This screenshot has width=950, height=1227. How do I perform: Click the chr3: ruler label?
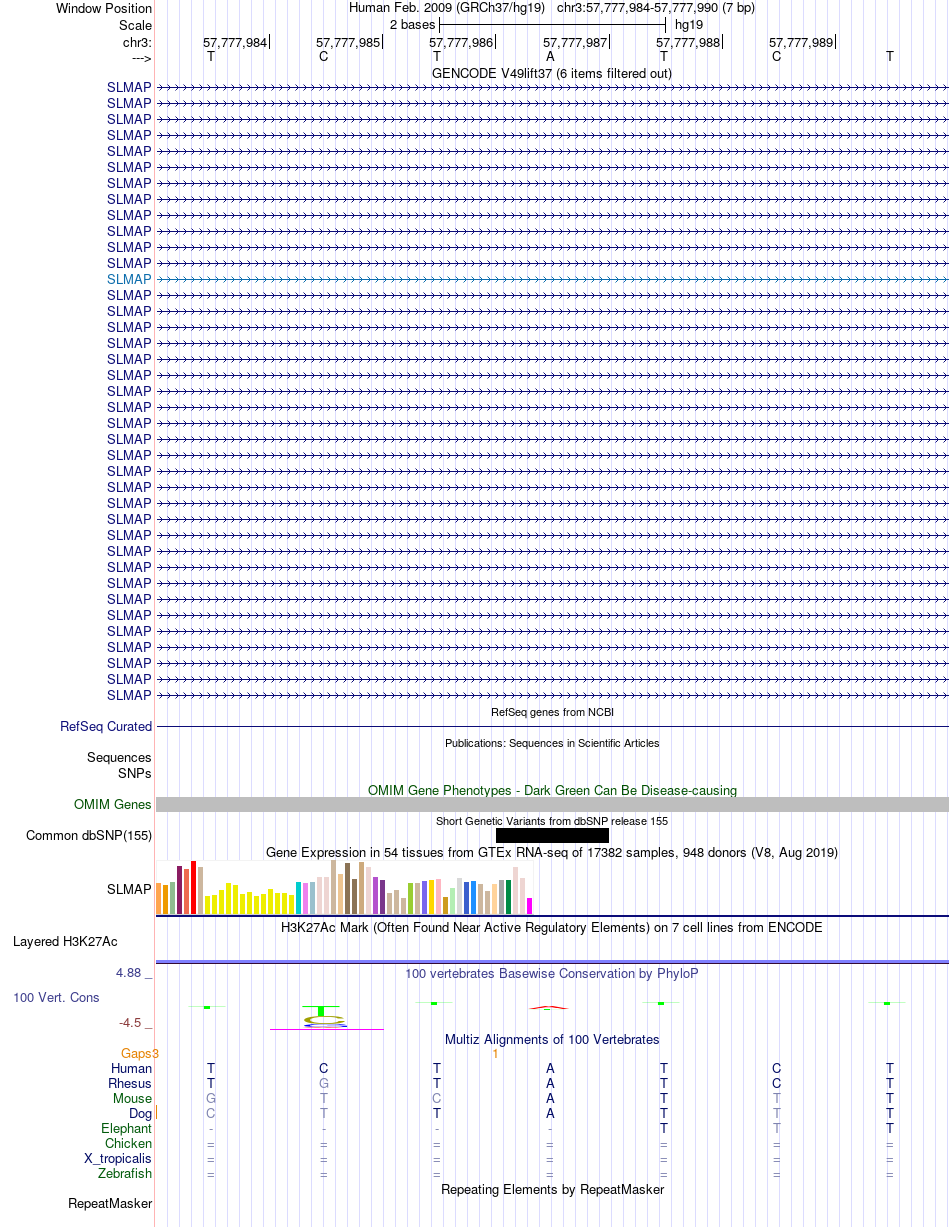tap(137, 43)
